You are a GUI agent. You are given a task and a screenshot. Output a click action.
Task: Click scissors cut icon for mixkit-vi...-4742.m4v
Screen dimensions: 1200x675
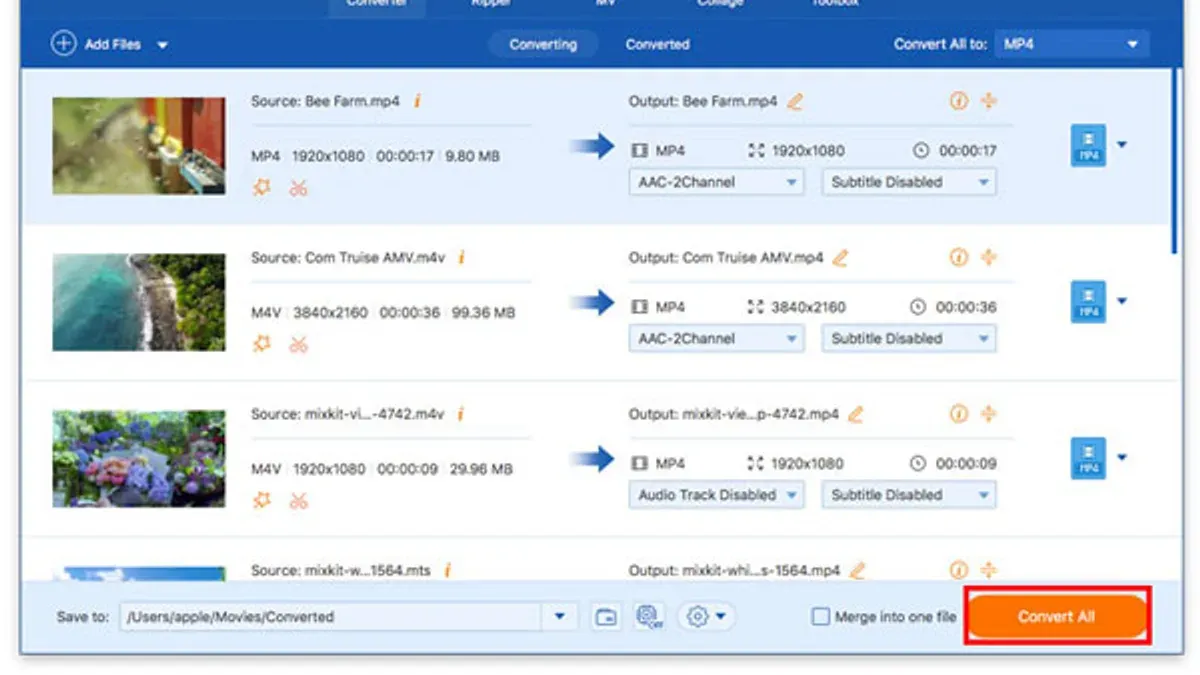pyautogui.click(x=298, y=500)
